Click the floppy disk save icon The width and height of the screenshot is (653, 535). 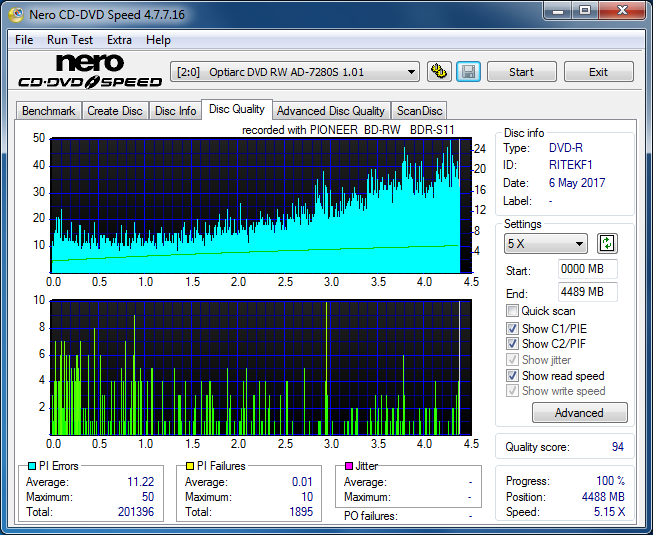click(x=469, y=72)
